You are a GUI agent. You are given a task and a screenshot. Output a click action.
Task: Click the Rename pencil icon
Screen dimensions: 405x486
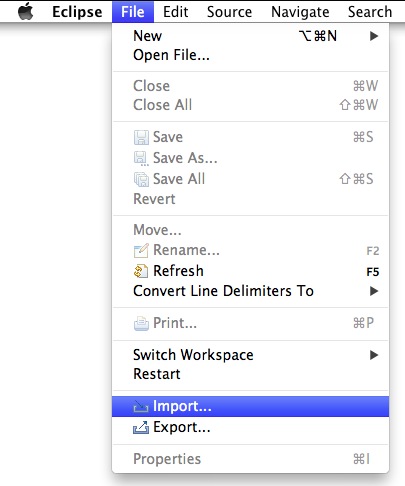coord(141,250)
